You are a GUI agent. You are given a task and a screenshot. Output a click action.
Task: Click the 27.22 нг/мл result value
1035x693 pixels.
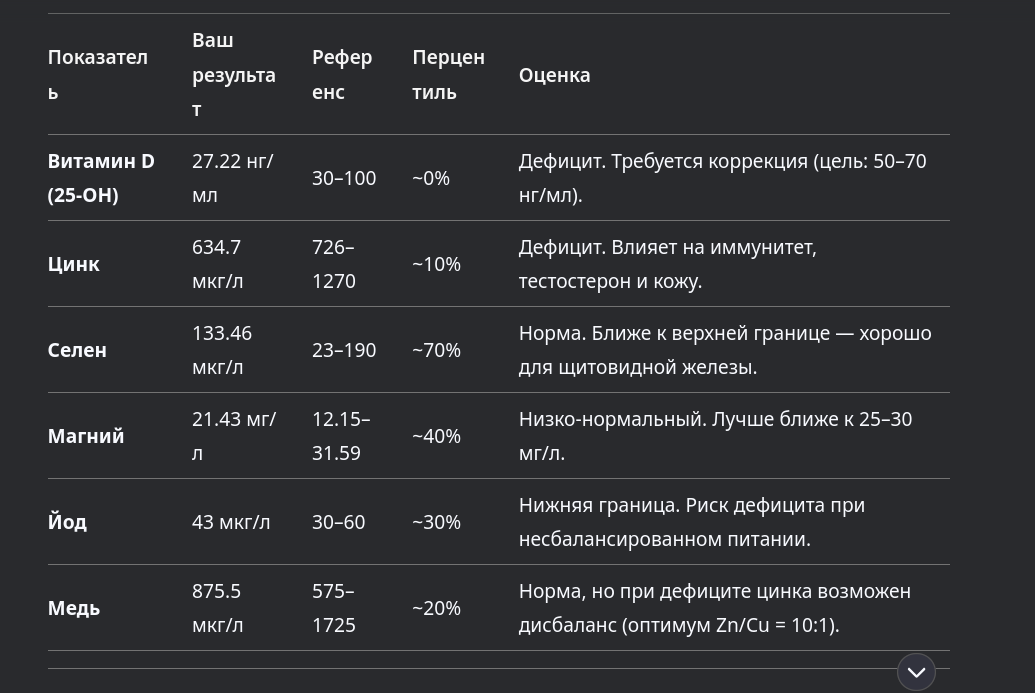pyautogui.click(x=232, y=178)
